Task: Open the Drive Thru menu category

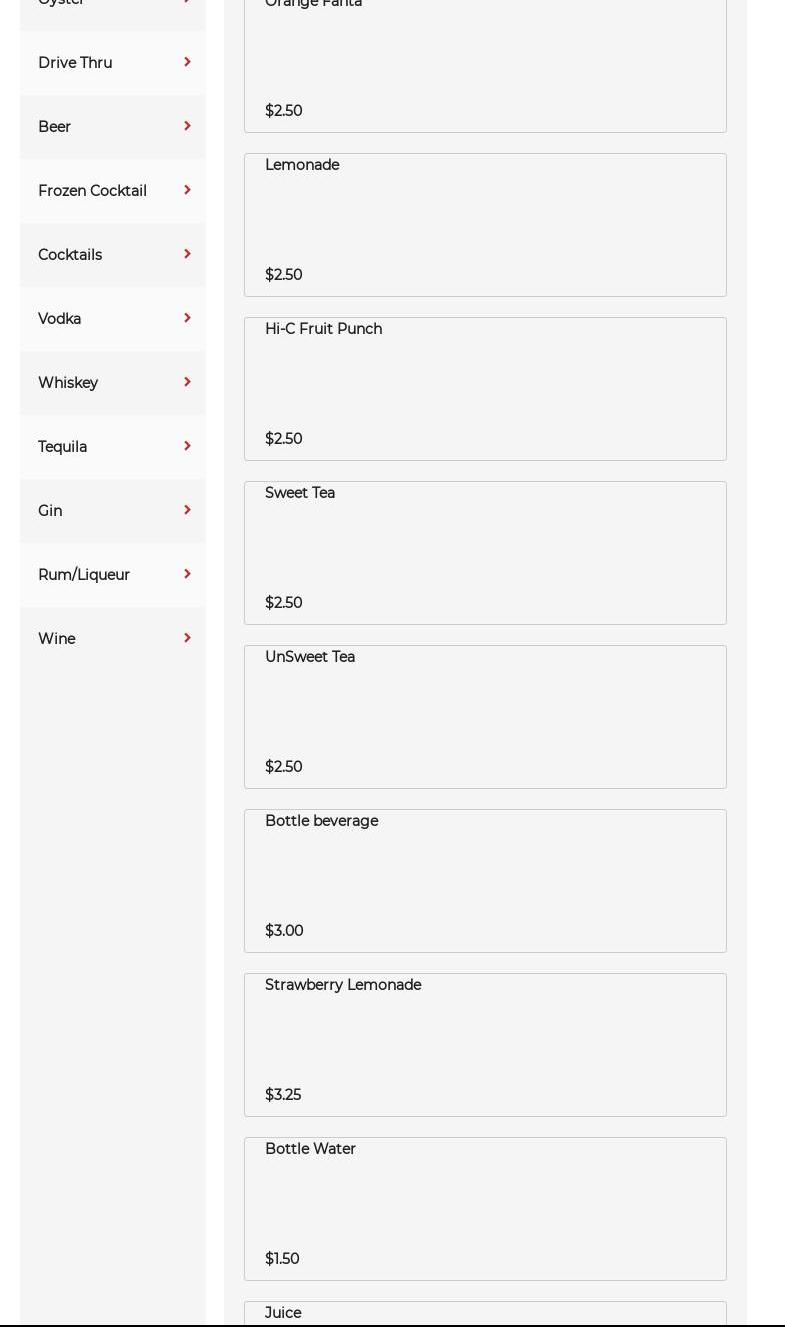Action: click(113, 63)
